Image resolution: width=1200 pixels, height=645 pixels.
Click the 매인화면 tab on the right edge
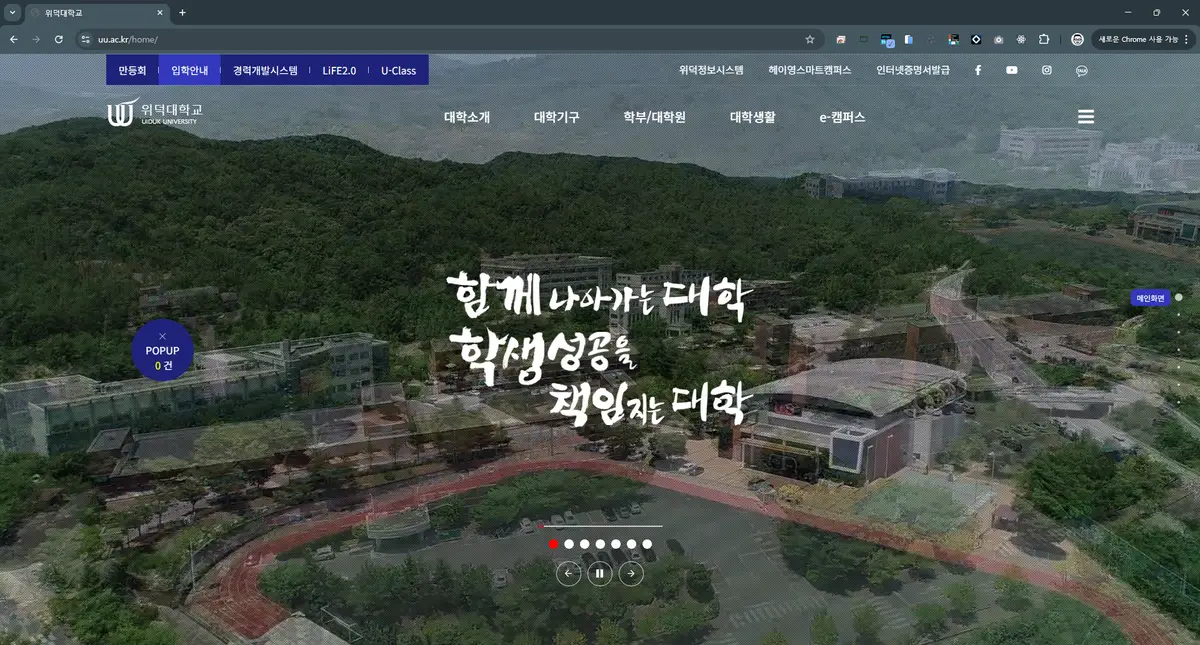point(1152,296)
